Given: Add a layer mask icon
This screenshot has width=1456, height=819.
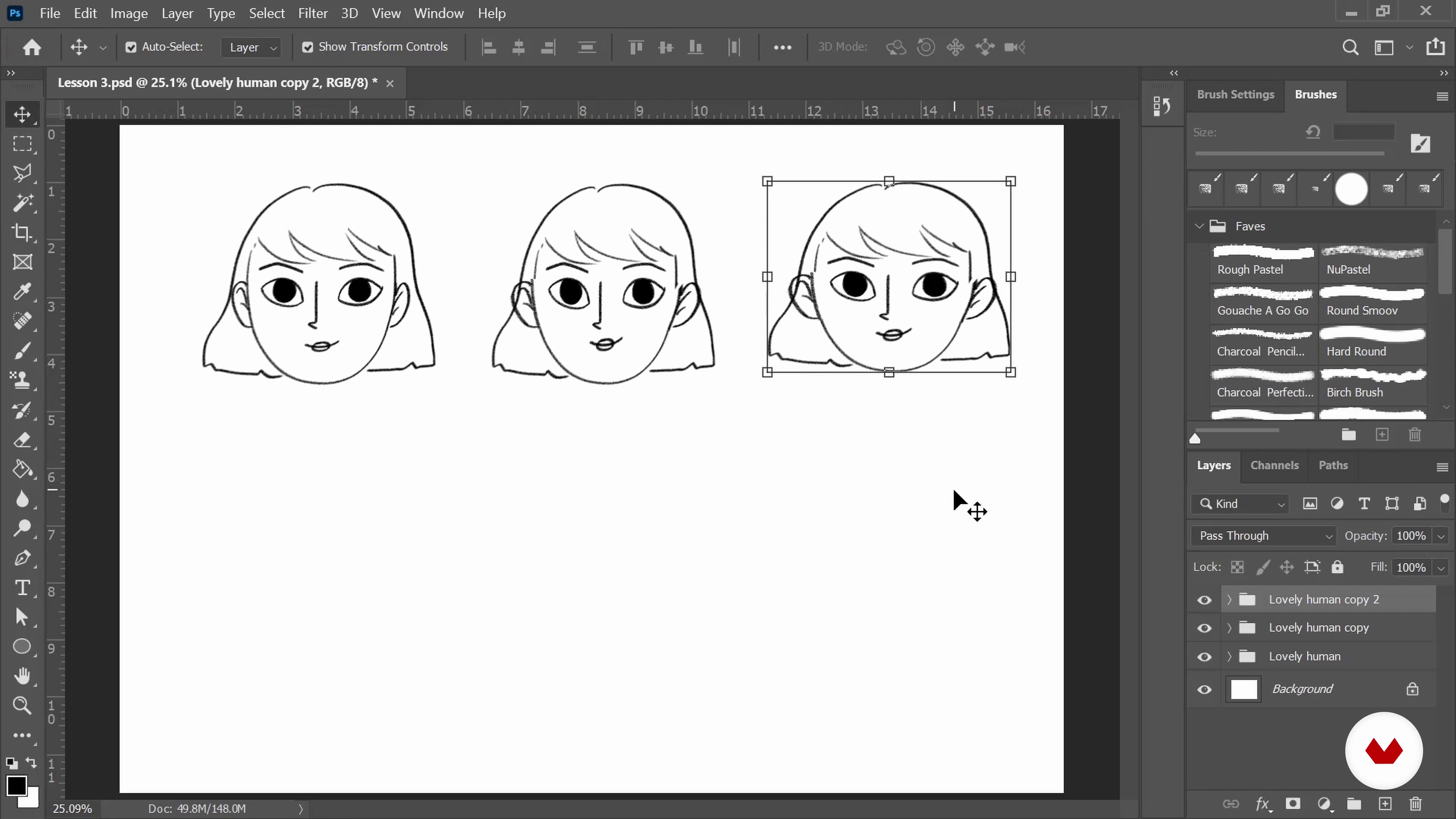Looking at the screenshot, I should click(1293, 804).
